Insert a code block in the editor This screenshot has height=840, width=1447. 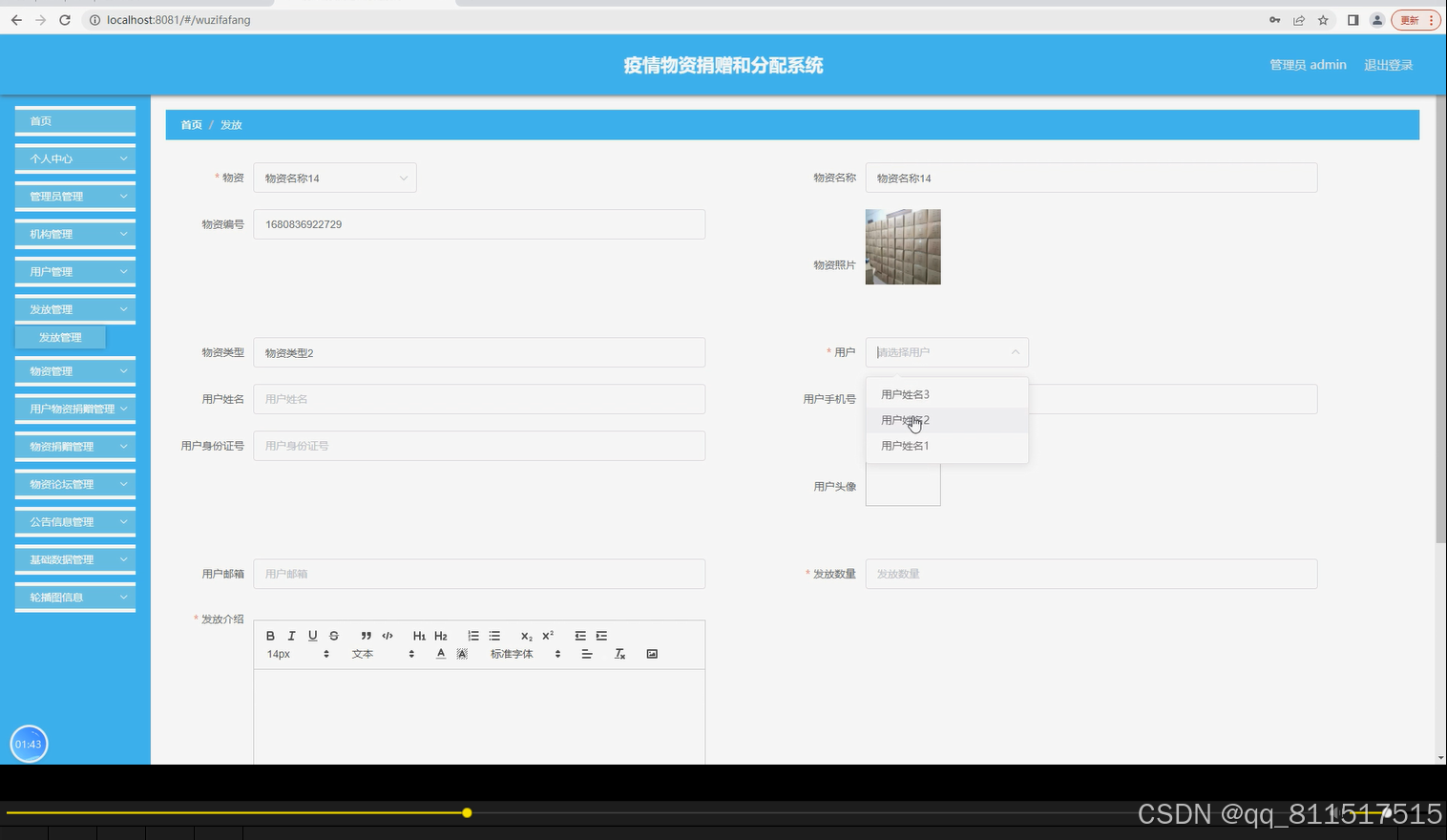click(x=388, y=636)
